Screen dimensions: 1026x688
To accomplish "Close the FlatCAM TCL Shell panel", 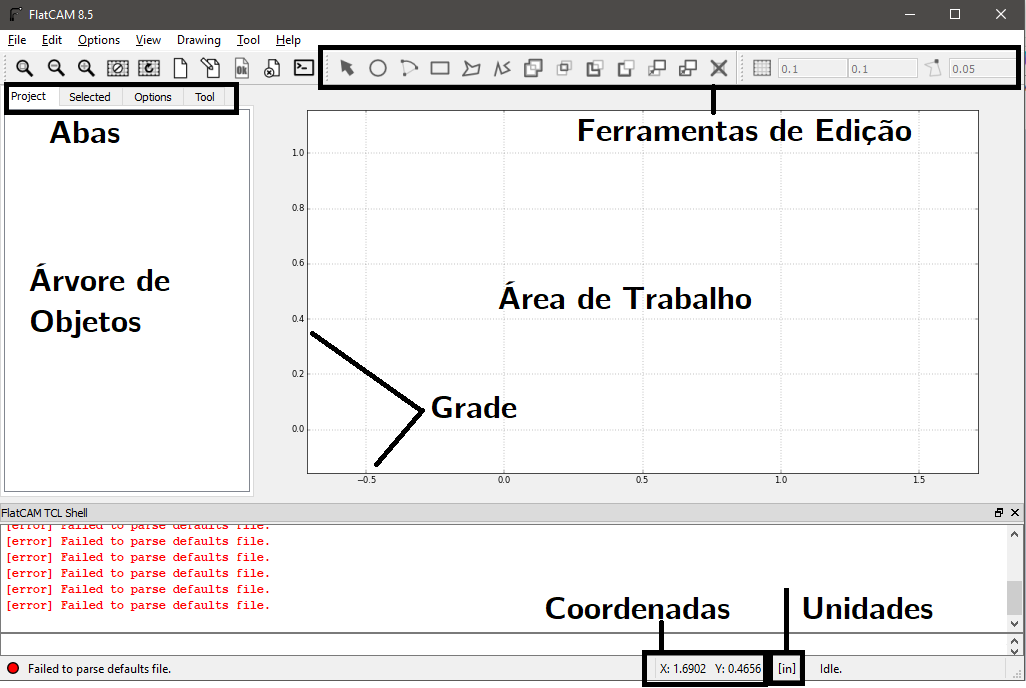I will click(x=1015, y=513).
